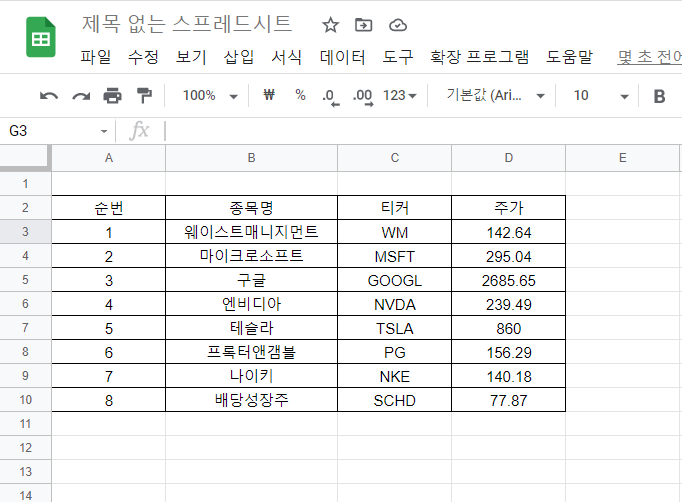
Task: Select the cell 배당성장주
Action: (x=251, y=399)
